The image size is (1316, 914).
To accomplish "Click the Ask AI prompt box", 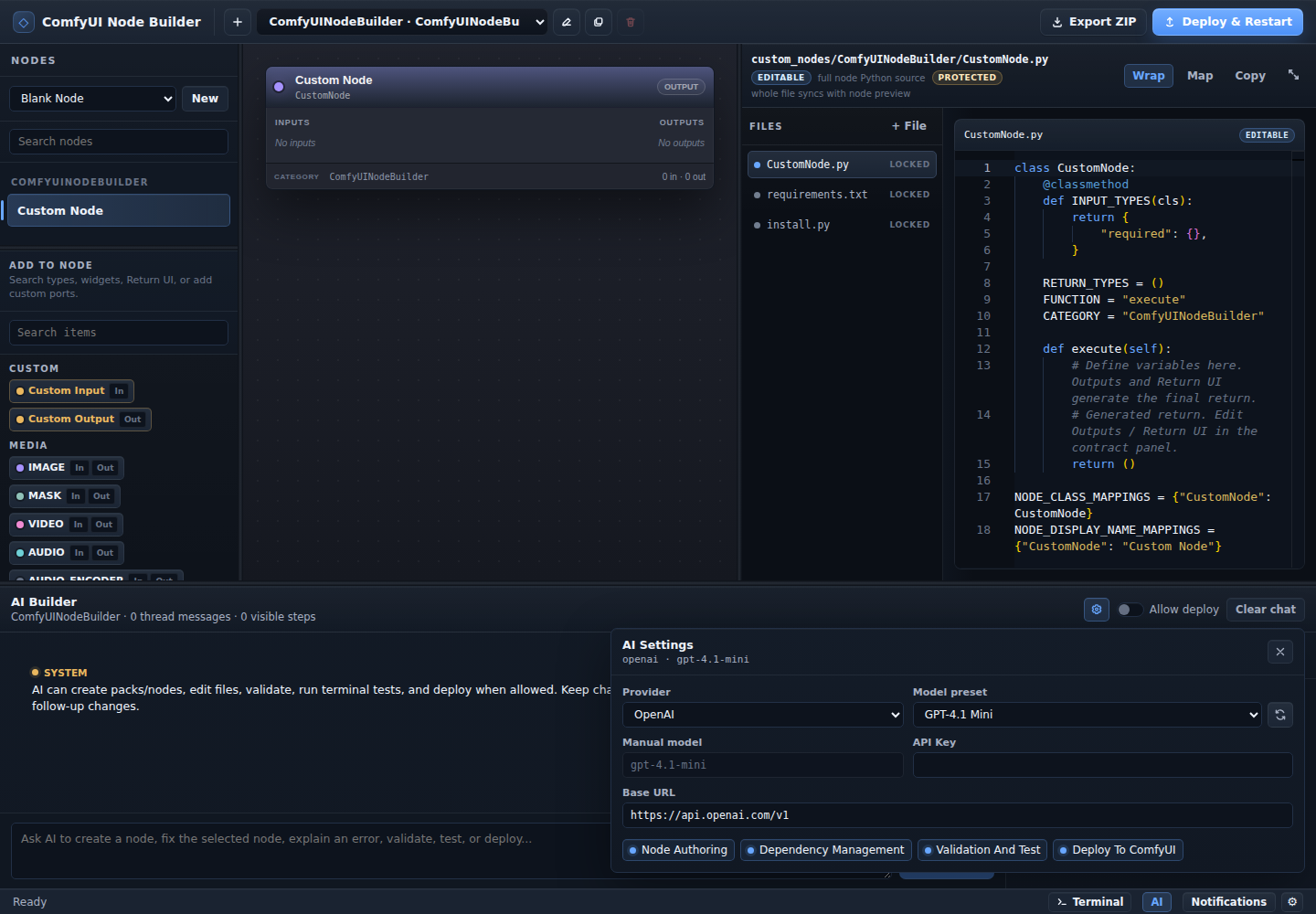I will [x=451, y=850].
